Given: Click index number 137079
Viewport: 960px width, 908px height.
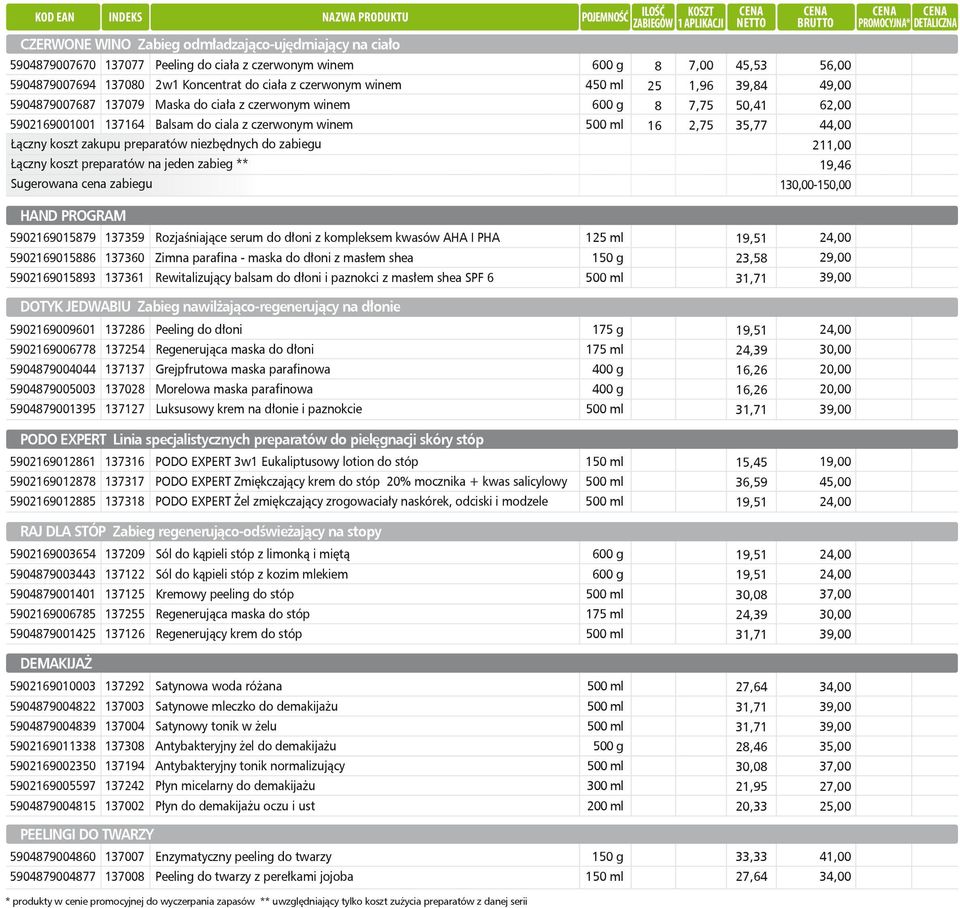Looking at the screenshot, I should (x=125, y=105).
